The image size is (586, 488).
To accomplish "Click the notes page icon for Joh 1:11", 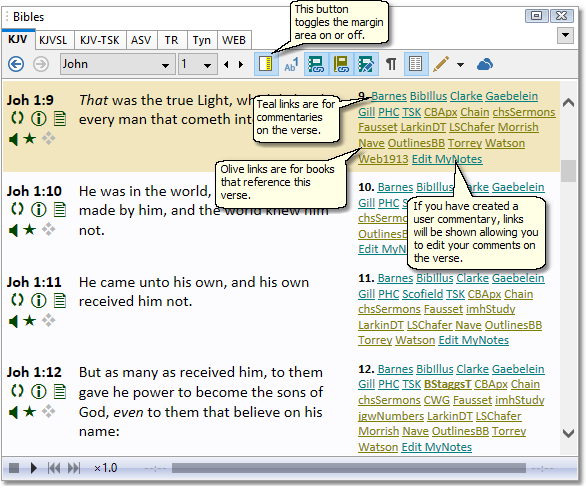I will click(x=60, y=300).
